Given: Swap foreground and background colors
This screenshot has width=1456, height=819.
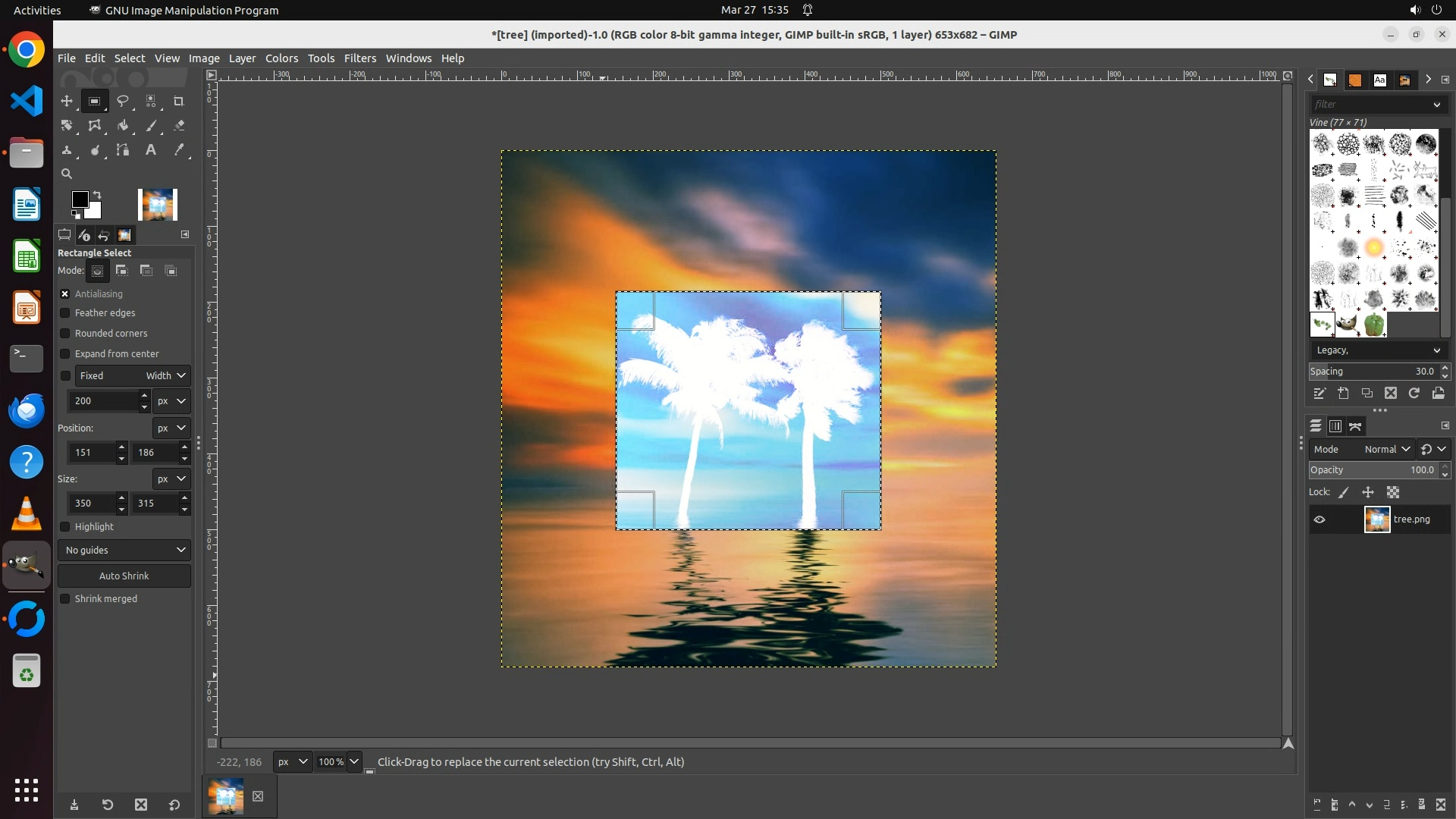Looking at the screenshot, I should [x=97, y=195].
